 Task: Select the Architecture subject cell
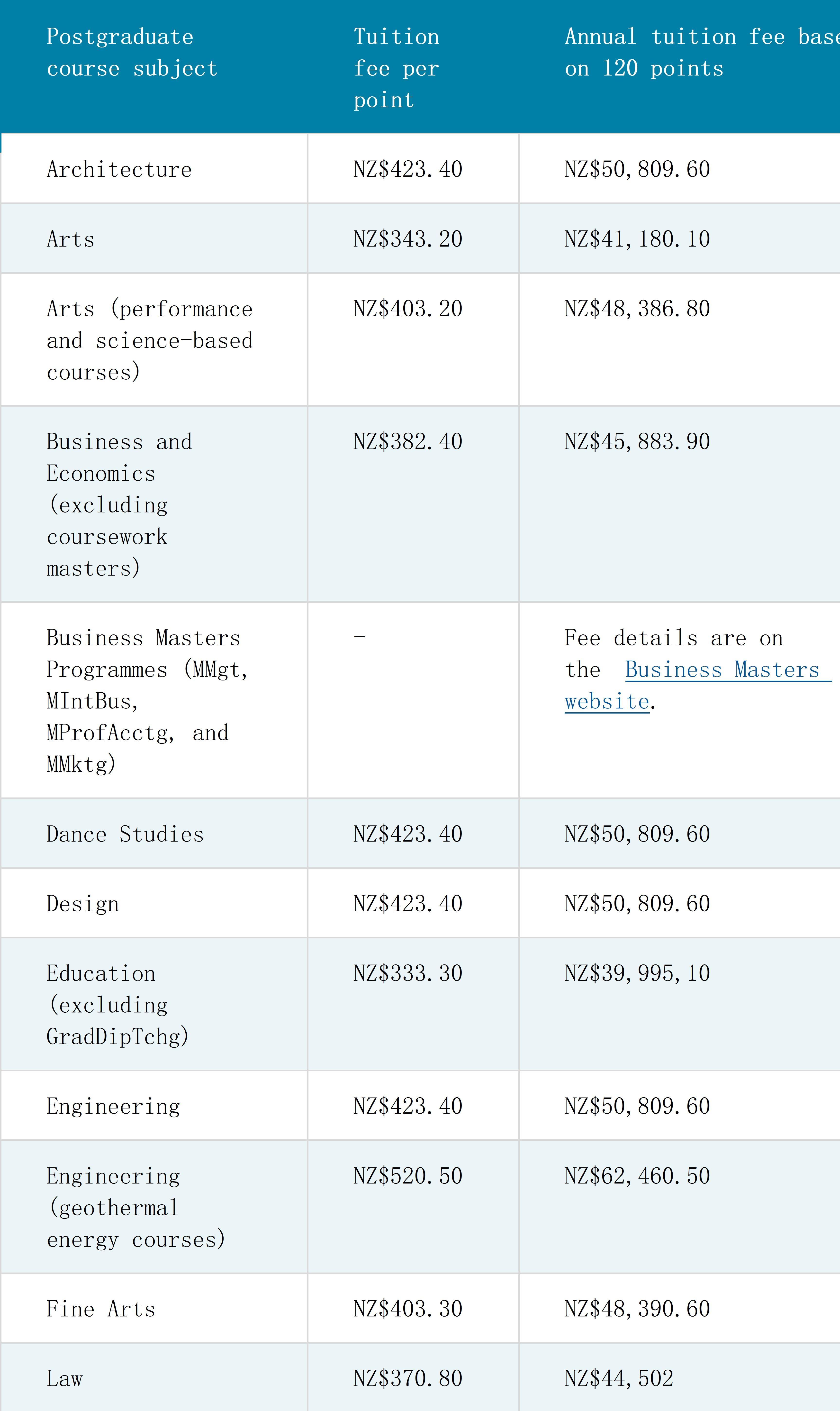point(119,169)
